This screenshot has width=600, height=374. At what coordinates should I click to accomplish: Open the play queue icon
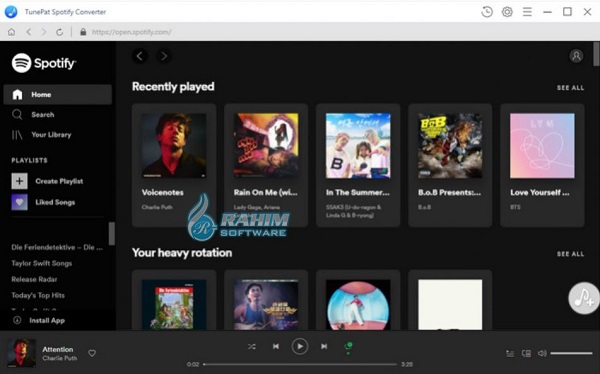(510, 354)
